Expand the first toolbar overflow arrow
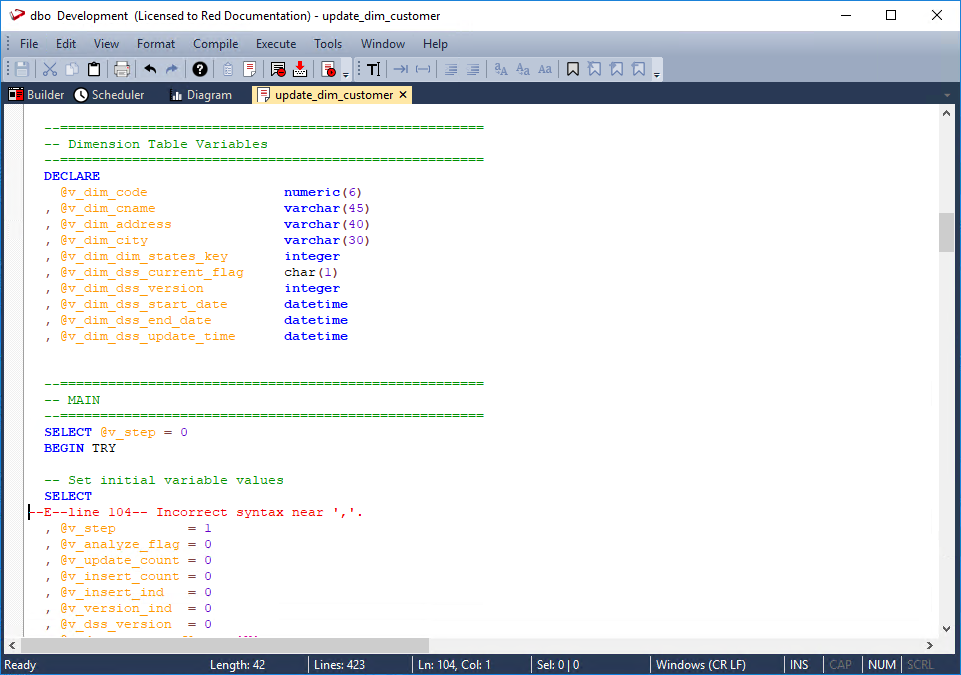961x675 pixels. (x=346, y=75)
